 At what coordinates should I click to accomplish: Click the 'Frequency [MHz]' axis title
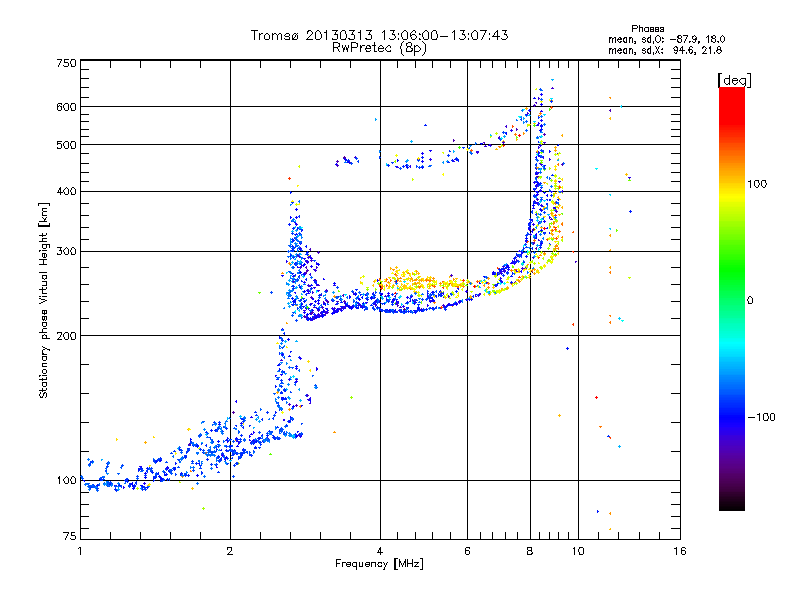(379, 564)
